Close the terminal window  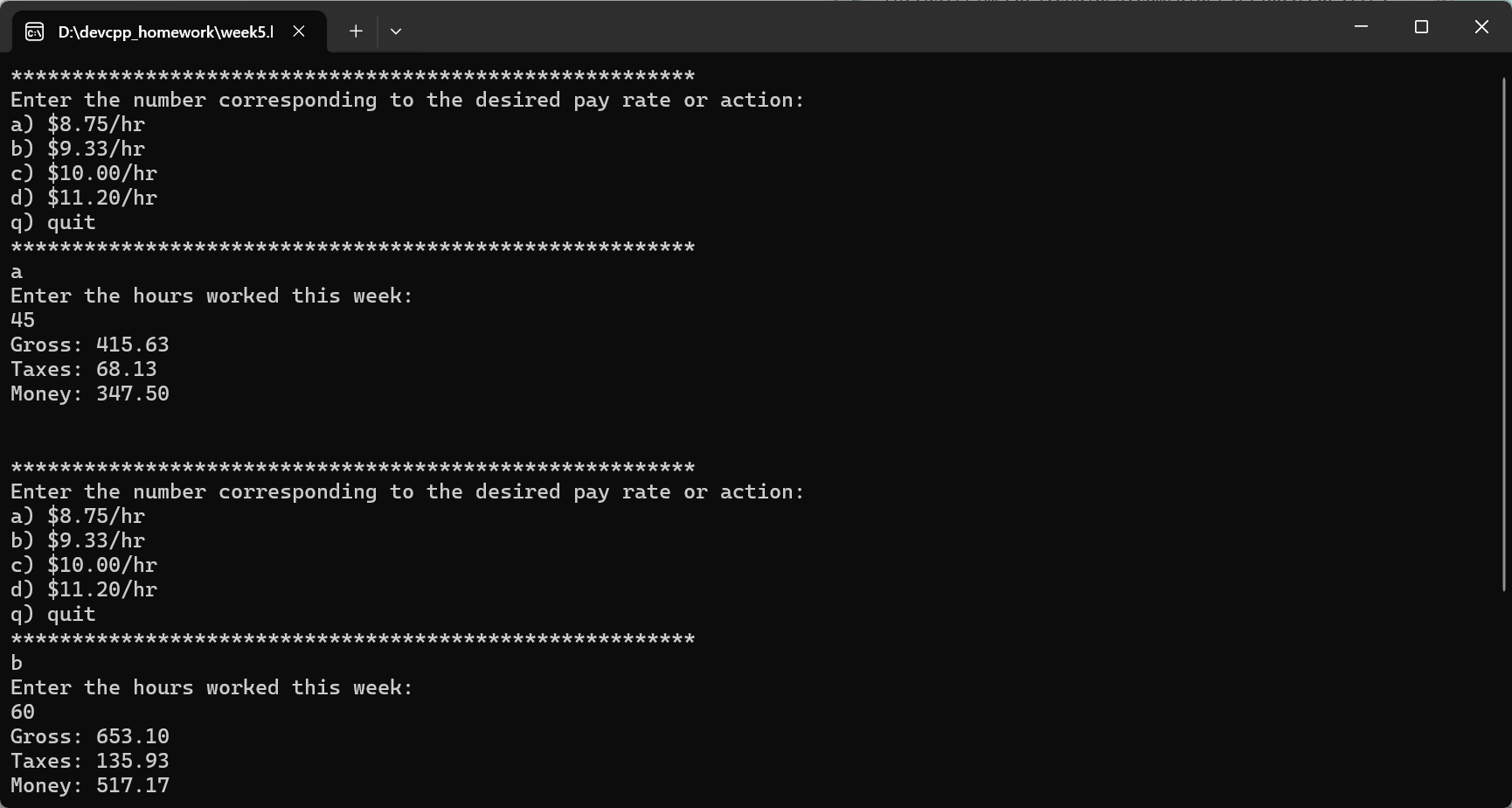click(x=1481, y=27)
